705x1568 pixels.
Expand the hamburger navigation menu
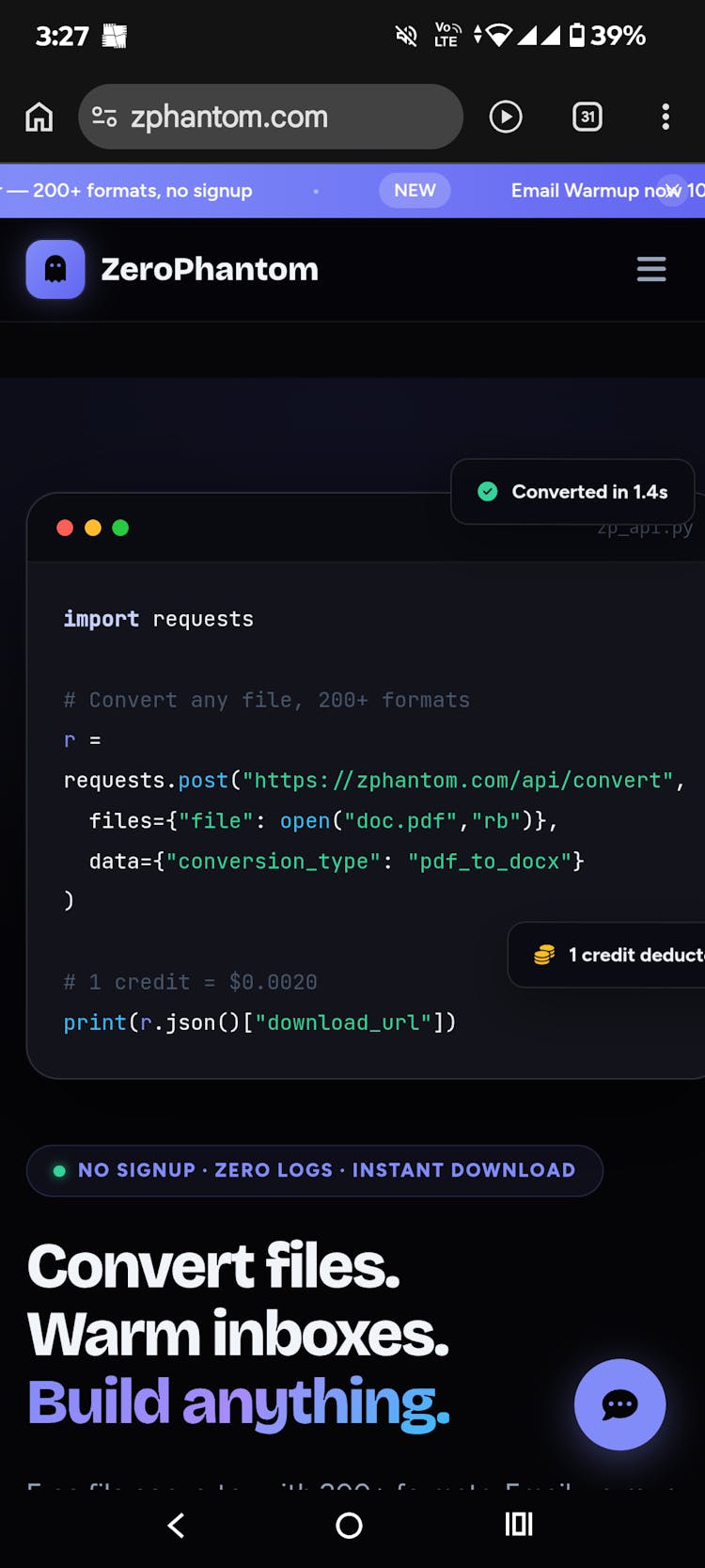pos(651,269)
